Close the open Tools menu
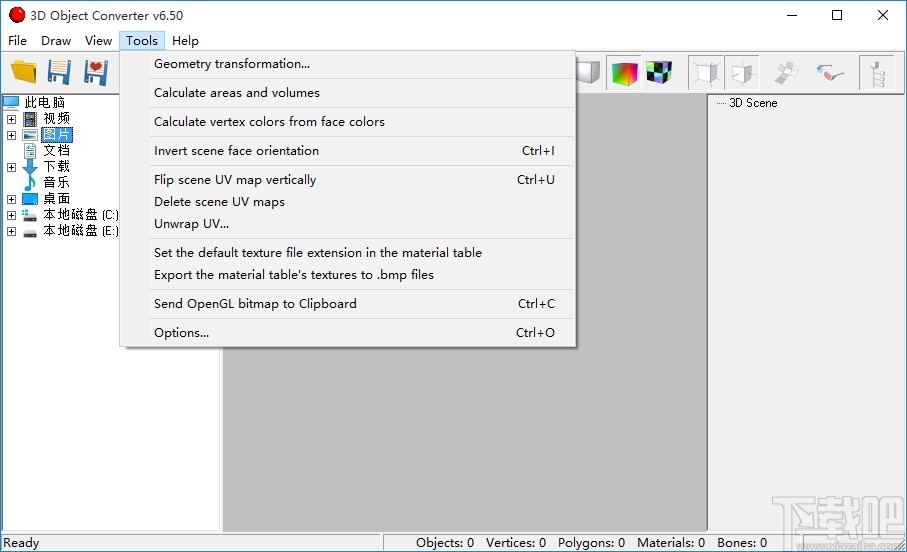This screenshot has height=552, width=907. pyautogui.click(x=142, y=41)
